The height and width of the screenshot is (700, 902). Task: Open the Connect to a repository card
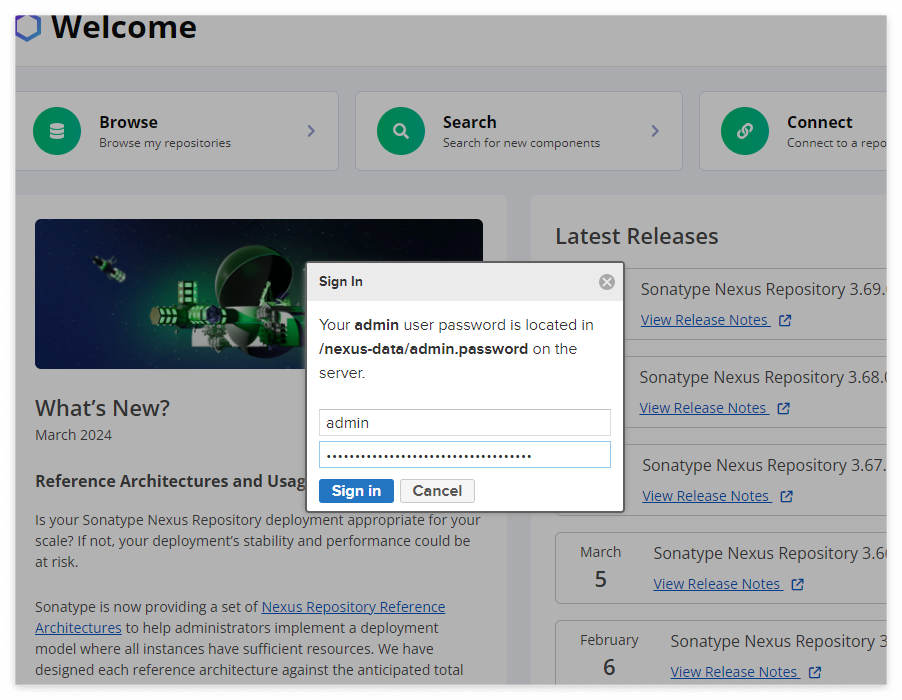pos(793,131)
